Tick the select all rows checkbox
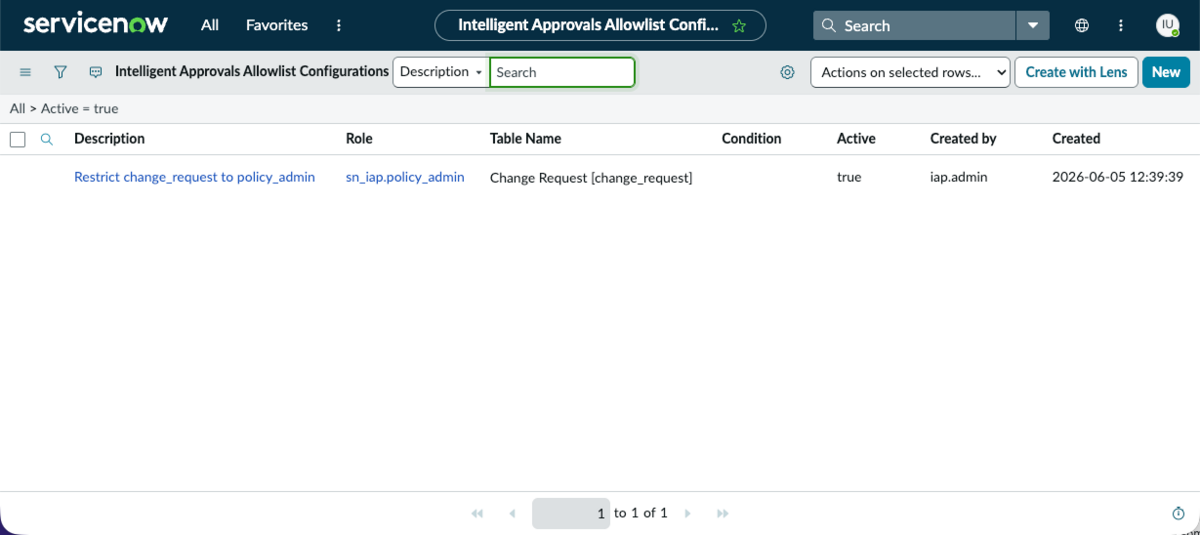The height and width of the screenshot is (535, 1200). click(x=17, y=139)
